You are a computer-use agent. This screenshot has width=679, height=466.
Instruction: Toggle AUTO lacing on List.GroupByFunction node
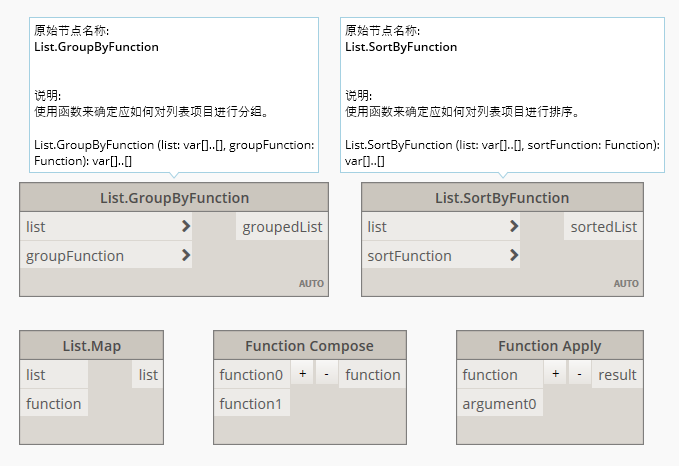(x=311, y=284)
